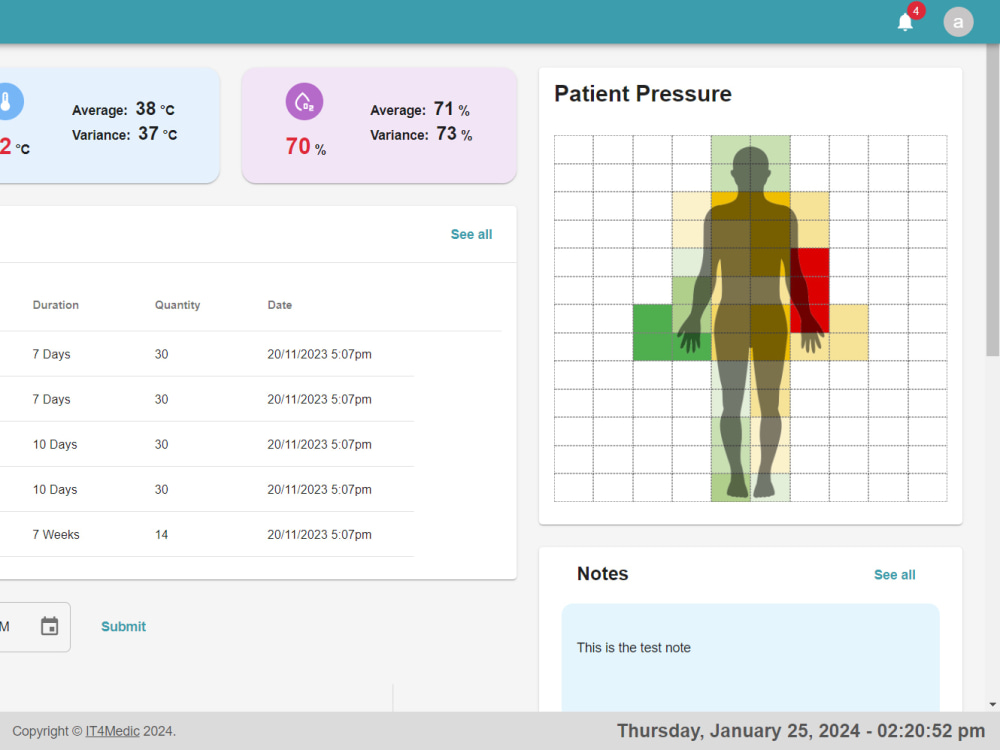Click the red notification badge showing 4
The width and height of the screenshot is (1000, 750).
pos(916,11)
